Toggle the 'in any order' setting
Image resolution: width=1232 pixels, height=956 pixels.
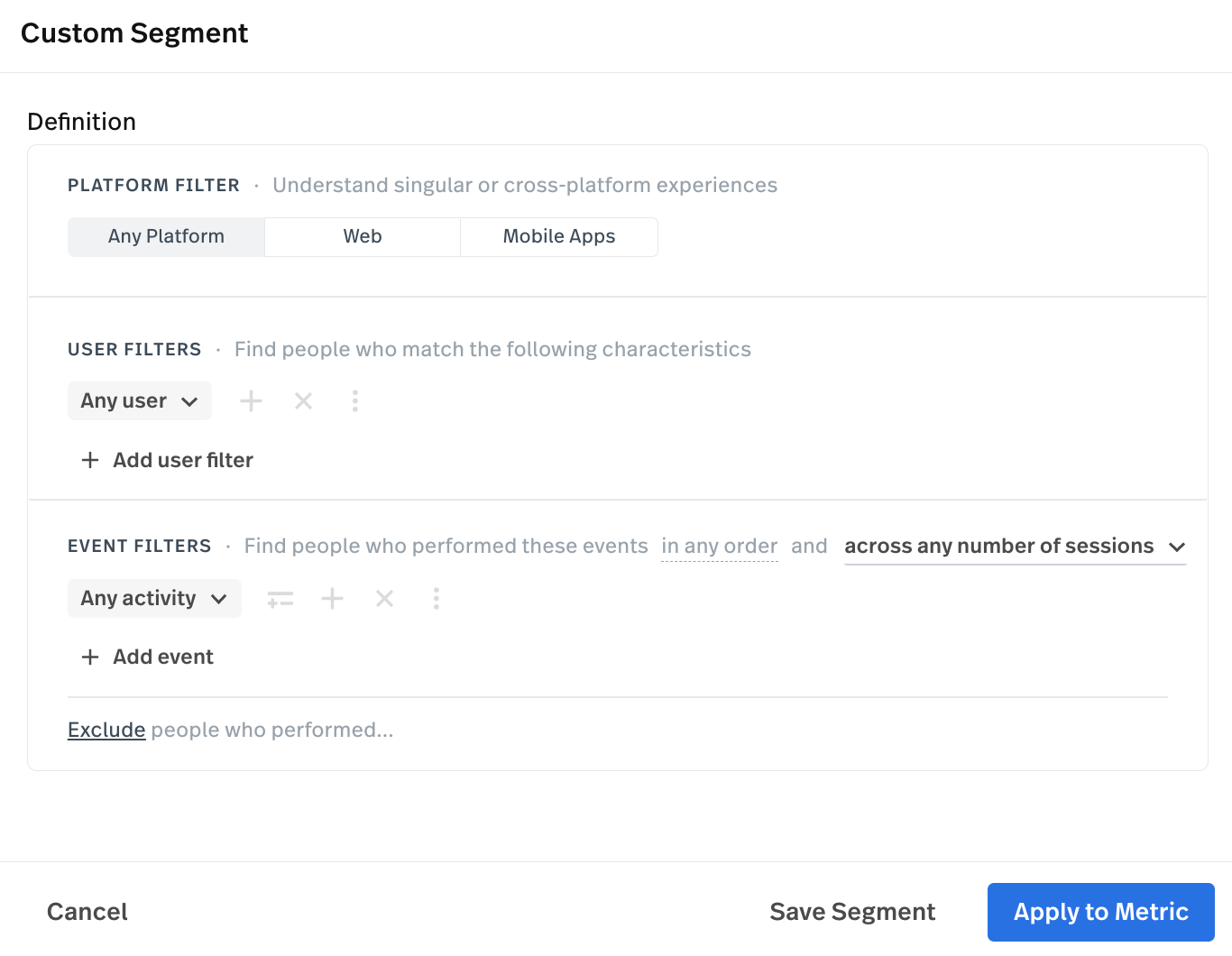(x=719, y=546)
